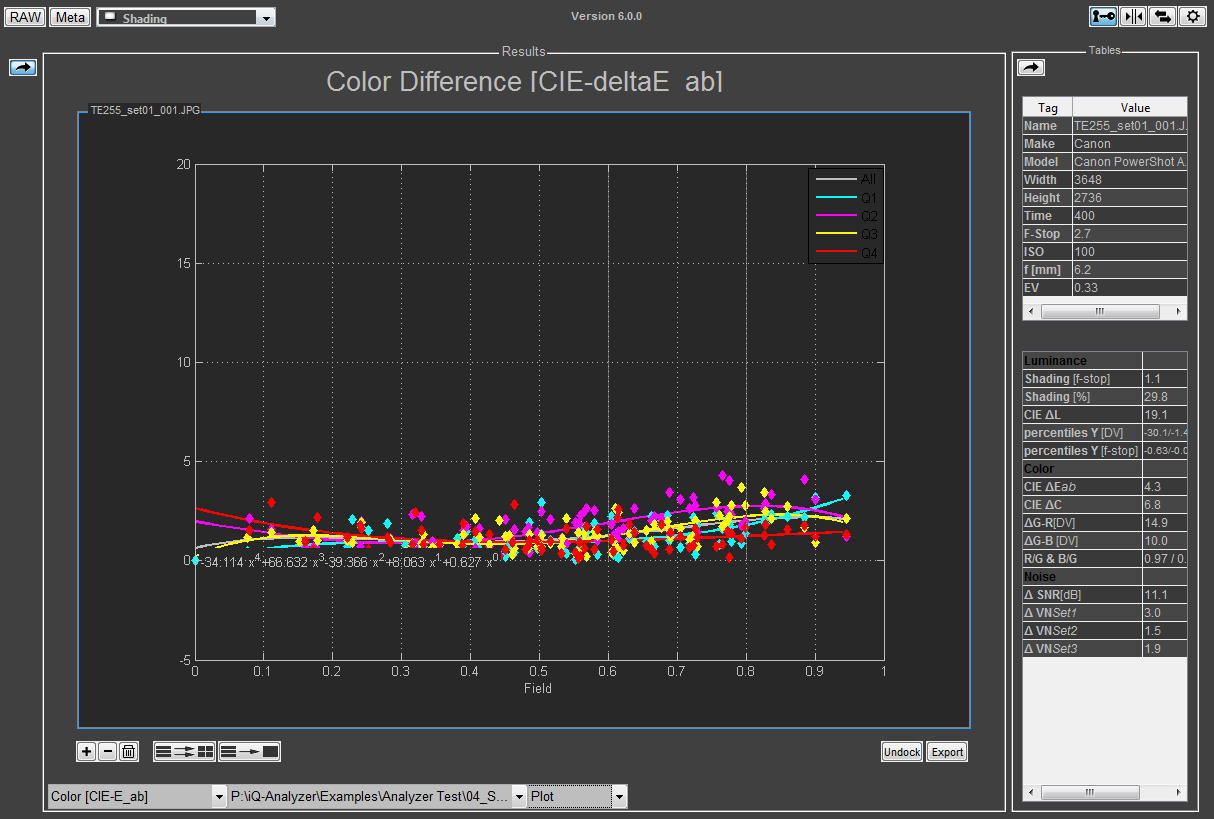Click the Undock button

[x=901, y=752]
